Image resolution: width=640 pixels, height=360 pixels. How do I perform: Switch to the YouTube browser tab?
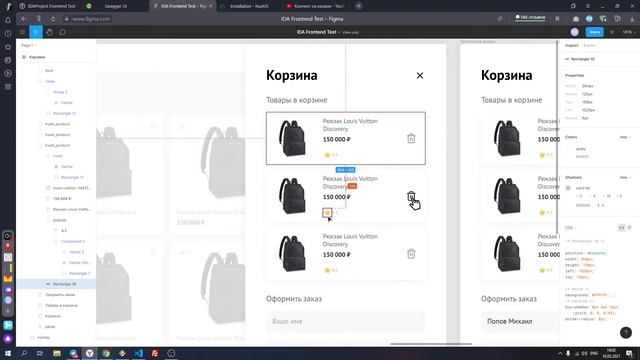(x=316, y=6)
